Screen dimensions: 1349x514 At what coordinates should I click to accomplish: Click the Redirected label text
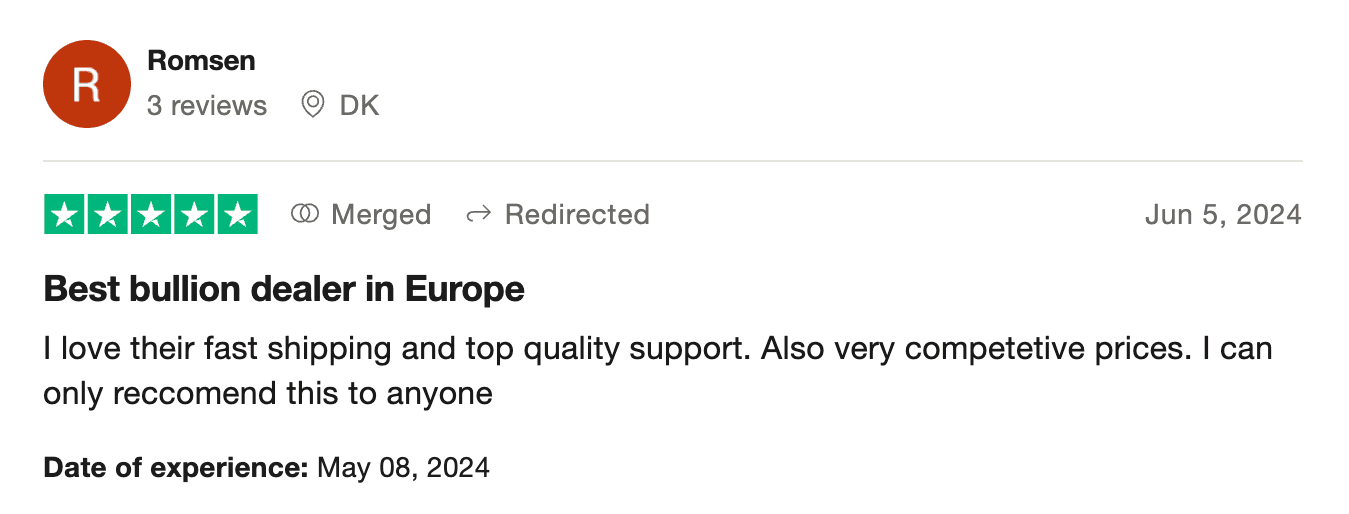pos(577,215)
